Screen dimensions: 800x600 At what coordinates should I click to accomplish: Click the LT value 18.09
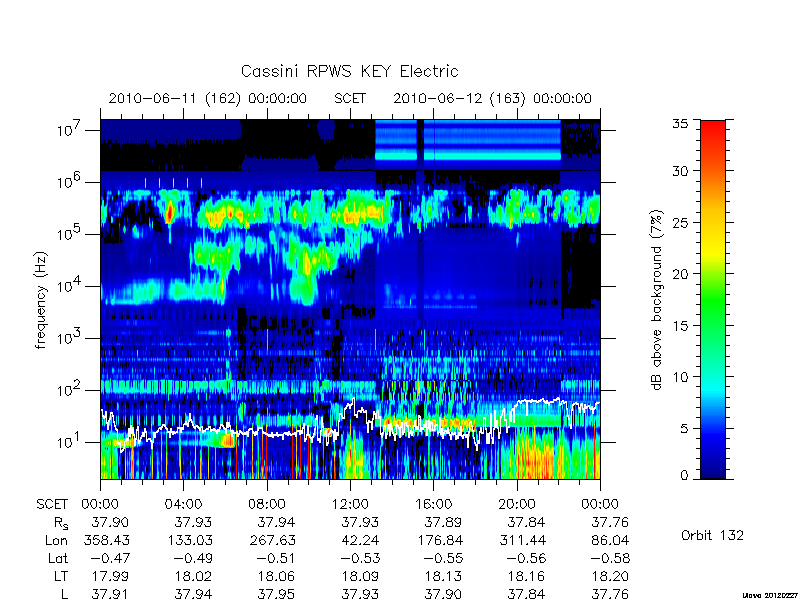click(360, 576)
